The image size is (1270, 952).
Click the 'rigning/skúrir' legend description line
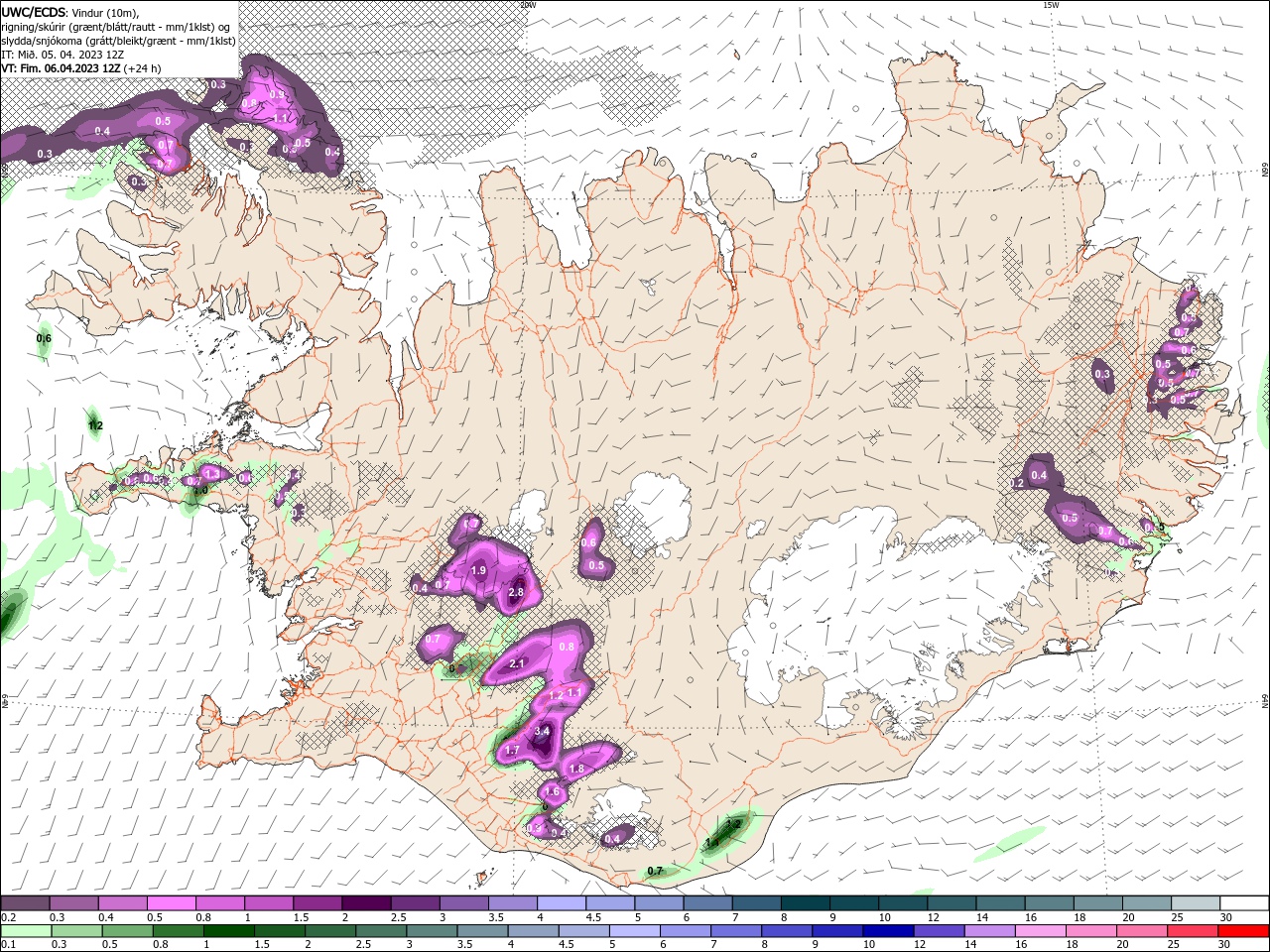click(x=117, y=27)
